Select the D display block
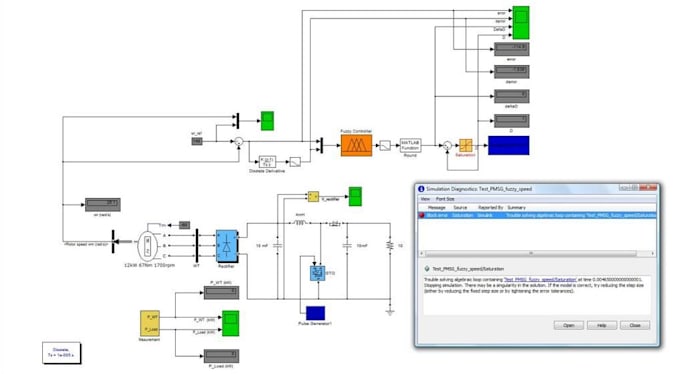This screenshot has width=680, height=374. click(x=512, y=121)
